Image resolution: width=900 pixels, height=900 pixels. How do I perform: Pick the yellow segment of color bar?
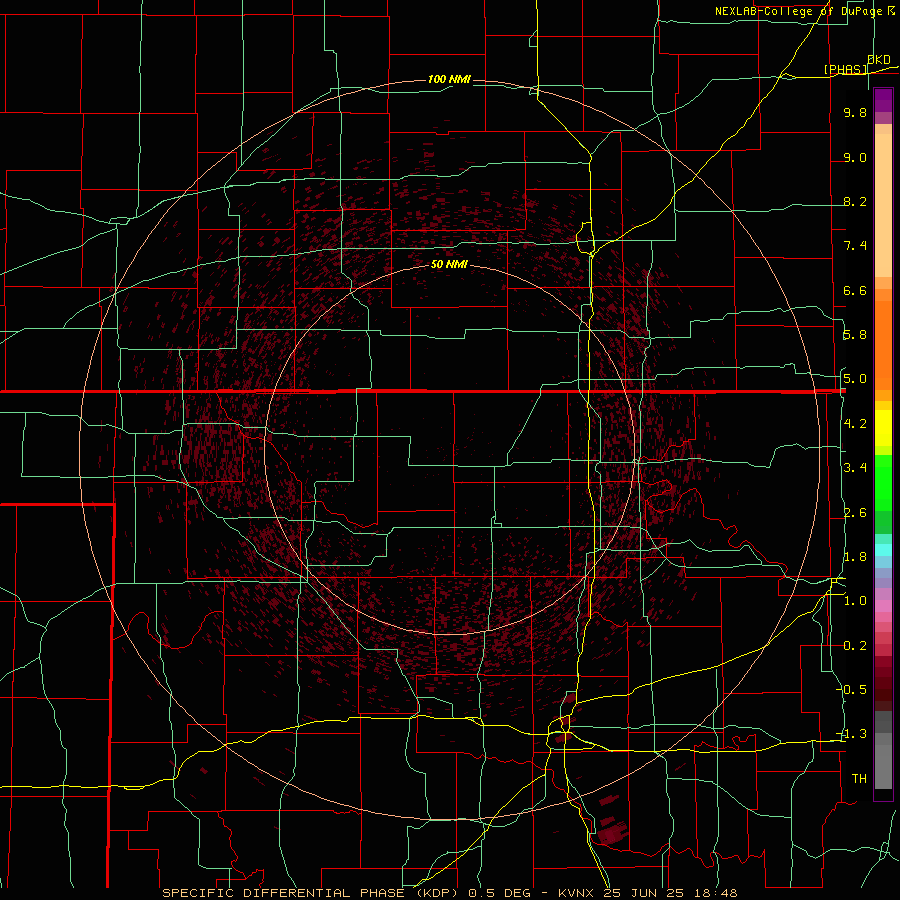coord(883,428)
